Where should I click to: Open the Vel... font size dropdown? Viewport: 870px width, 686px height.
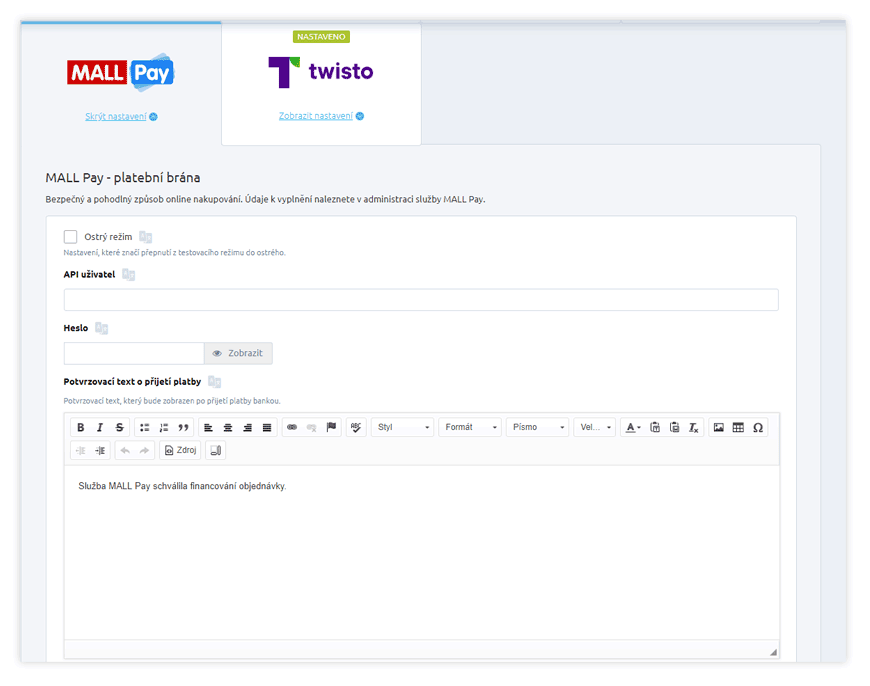coord(595,427)
